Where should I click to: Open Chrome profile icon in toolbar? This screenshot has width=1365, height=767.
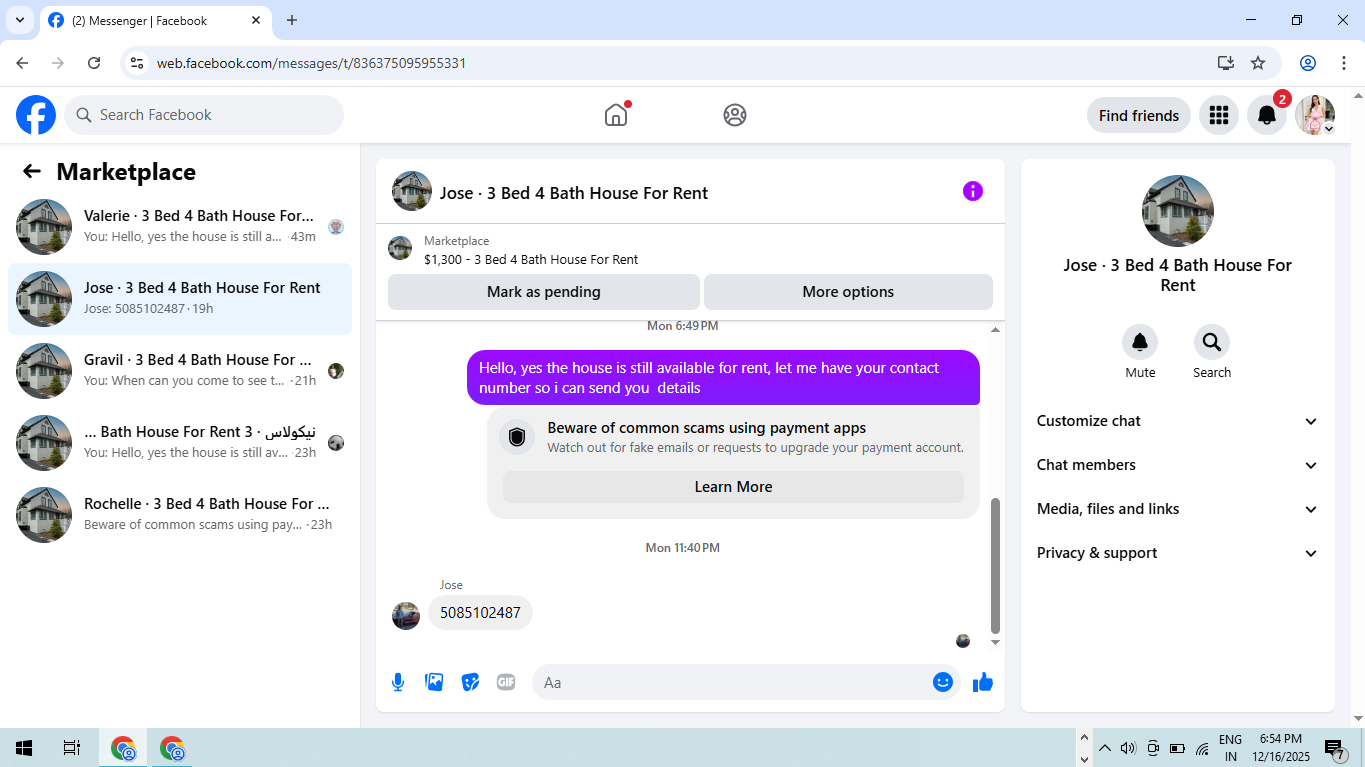pos(1308,63)
